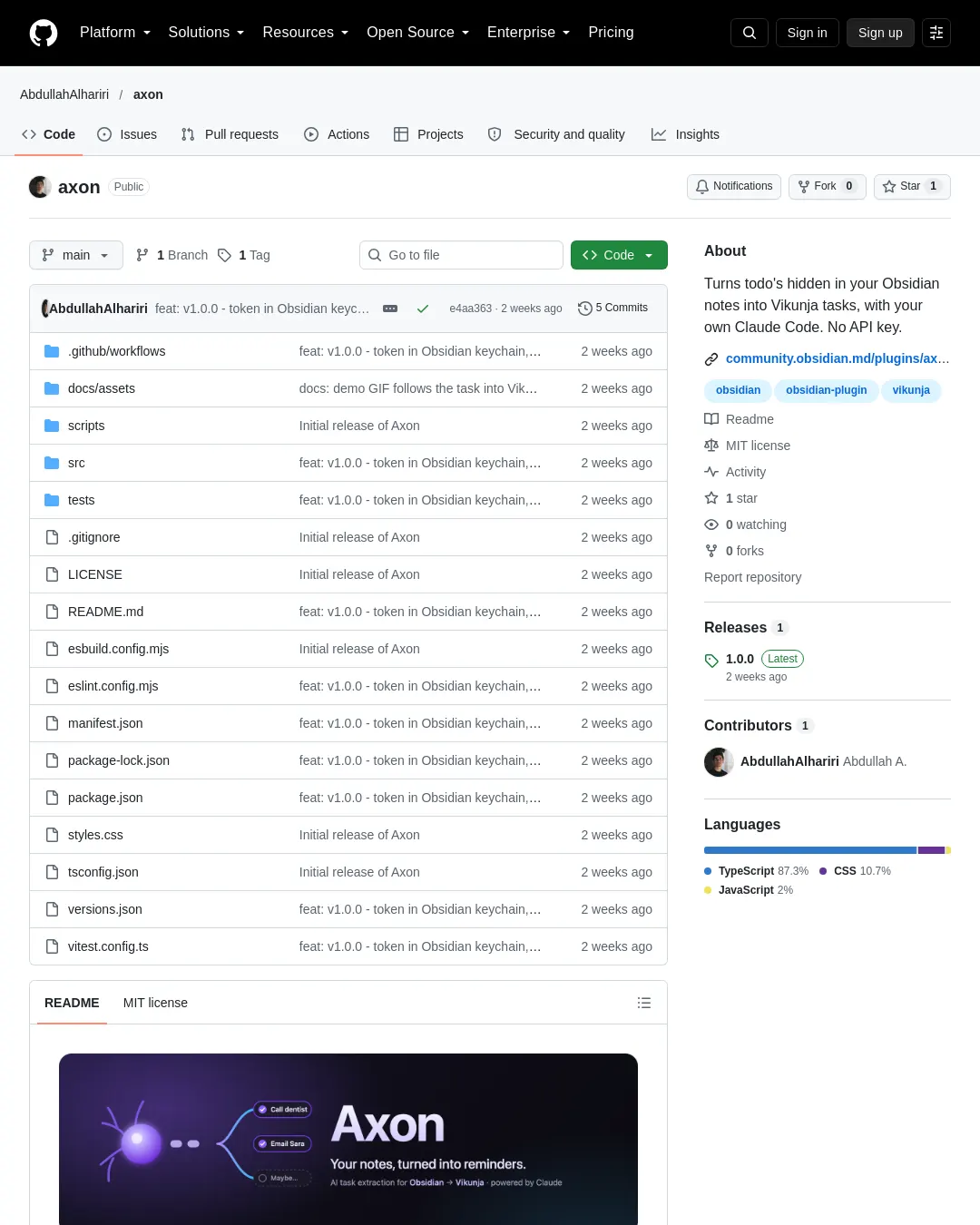Open the 1 Branch link
980x1225 pixels.
(x=172, y=255)
